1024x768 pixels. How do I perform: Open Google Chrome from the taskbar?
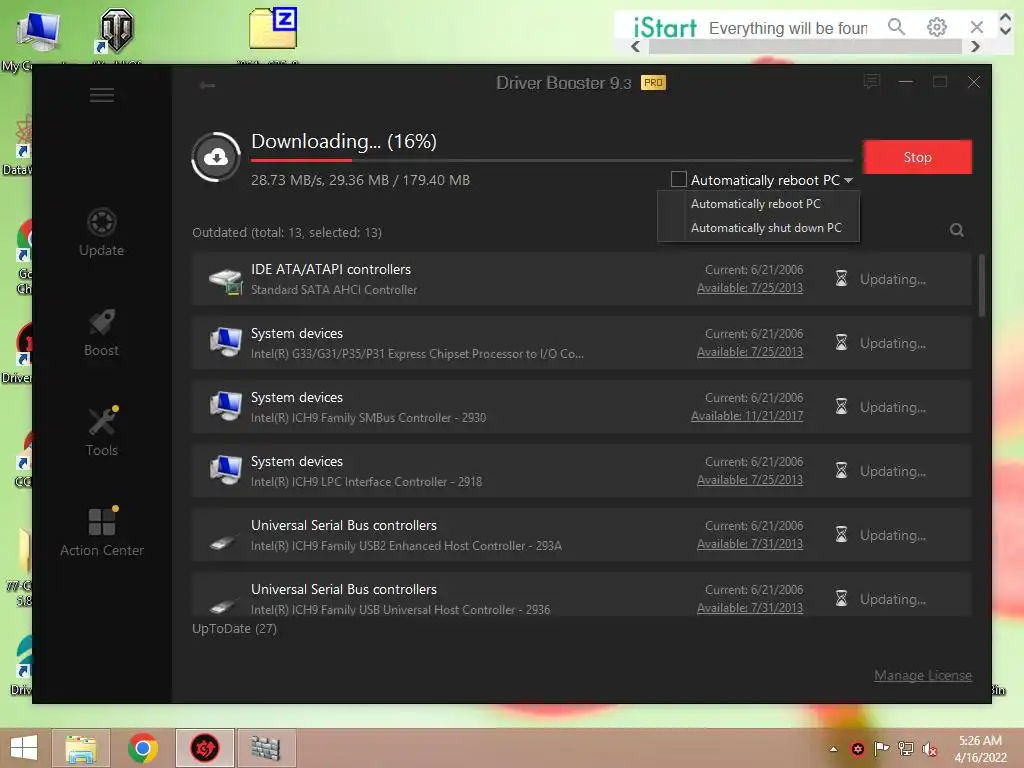click(x=143, y=748)
